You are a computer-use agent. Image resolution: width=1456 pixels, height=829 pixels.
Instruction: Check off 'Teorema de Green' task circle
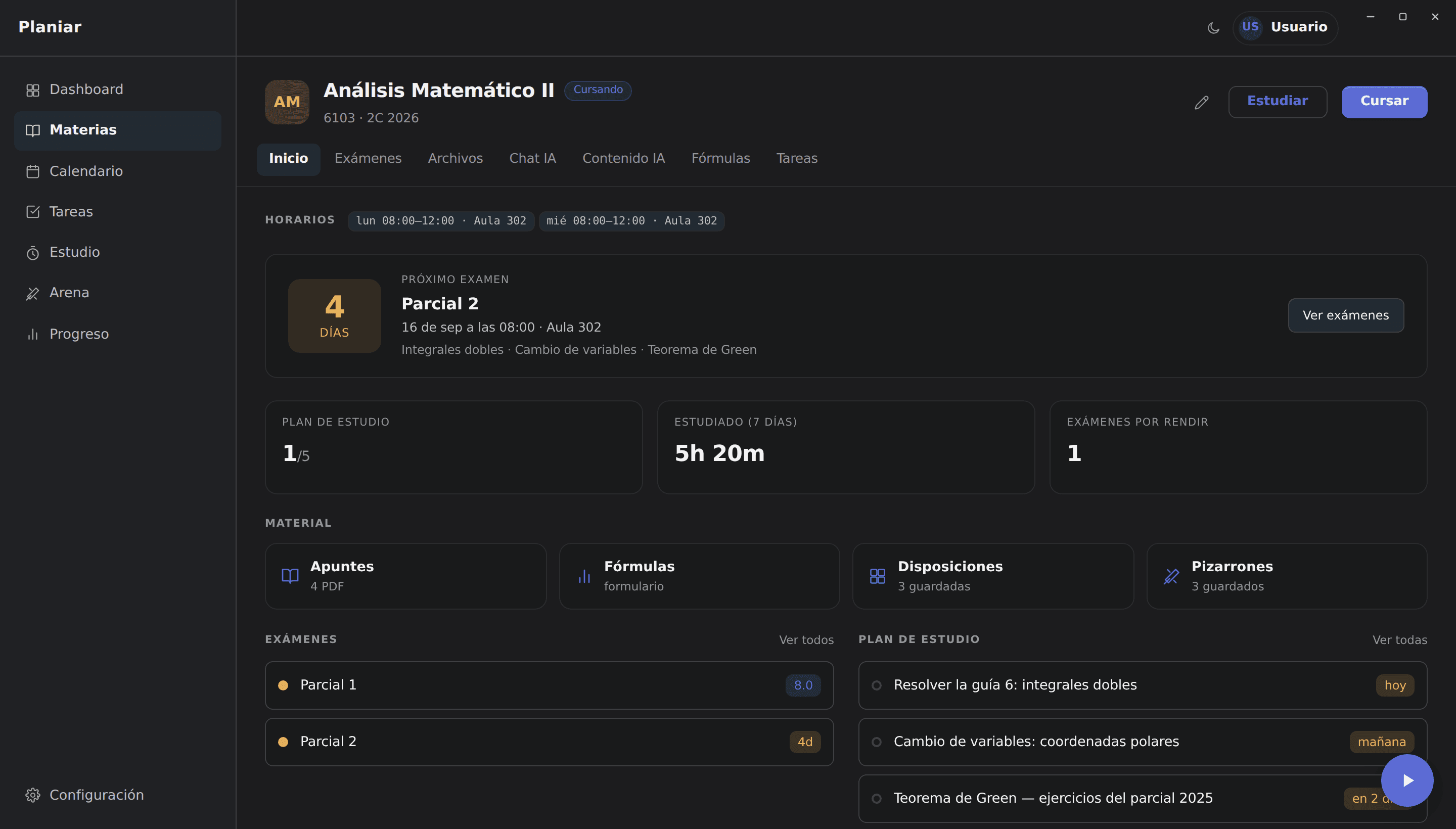(876, 798)
